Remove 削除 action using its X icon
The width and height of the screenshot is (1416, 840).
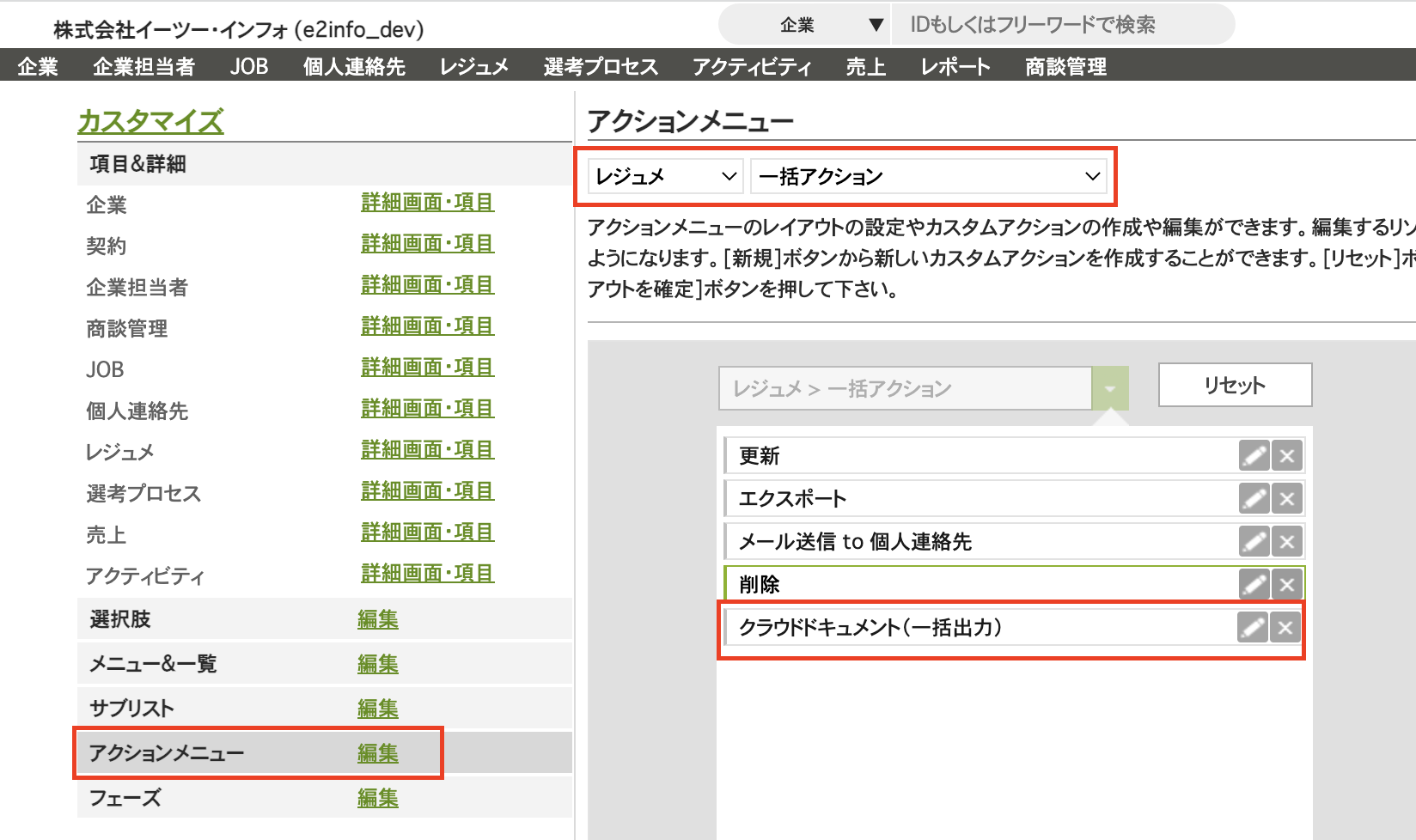tap(1287, 585)
